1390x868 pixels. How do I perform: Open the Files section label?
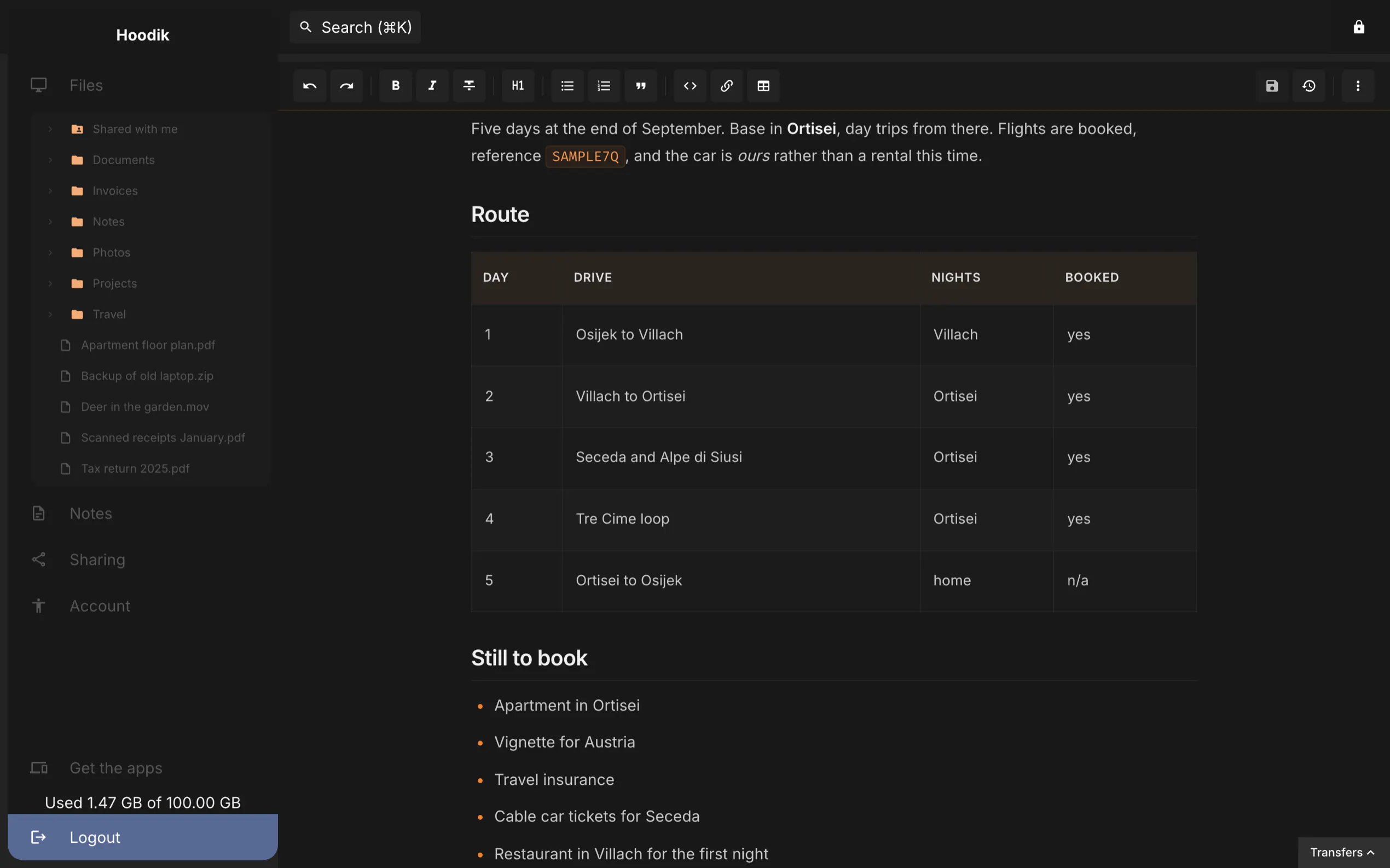coord(86,85)
